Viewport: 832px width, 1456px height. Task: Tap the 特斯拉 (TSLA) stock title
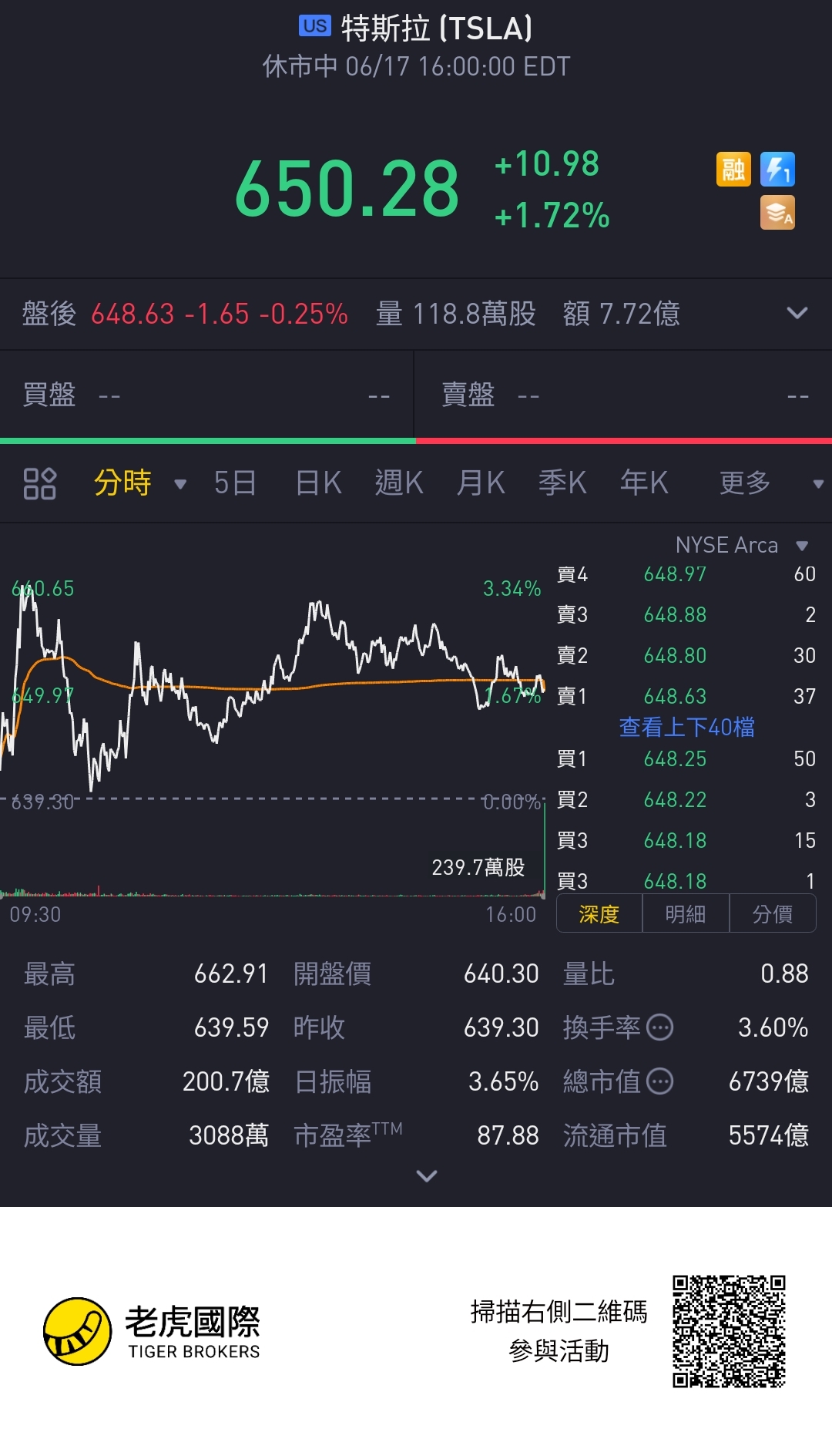(436, 29)
